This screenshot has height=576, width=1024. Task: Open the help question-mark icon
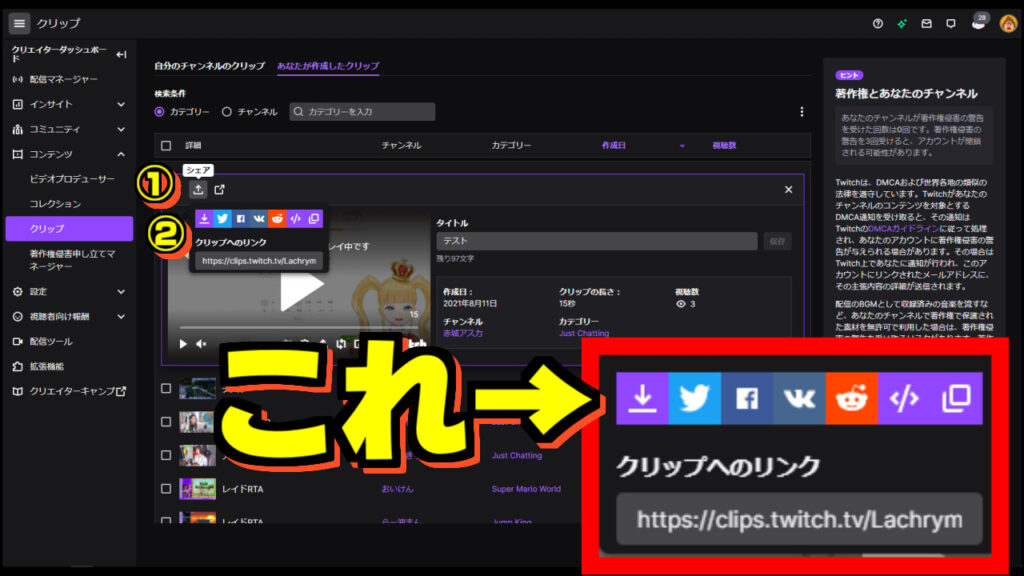(878, 24)
